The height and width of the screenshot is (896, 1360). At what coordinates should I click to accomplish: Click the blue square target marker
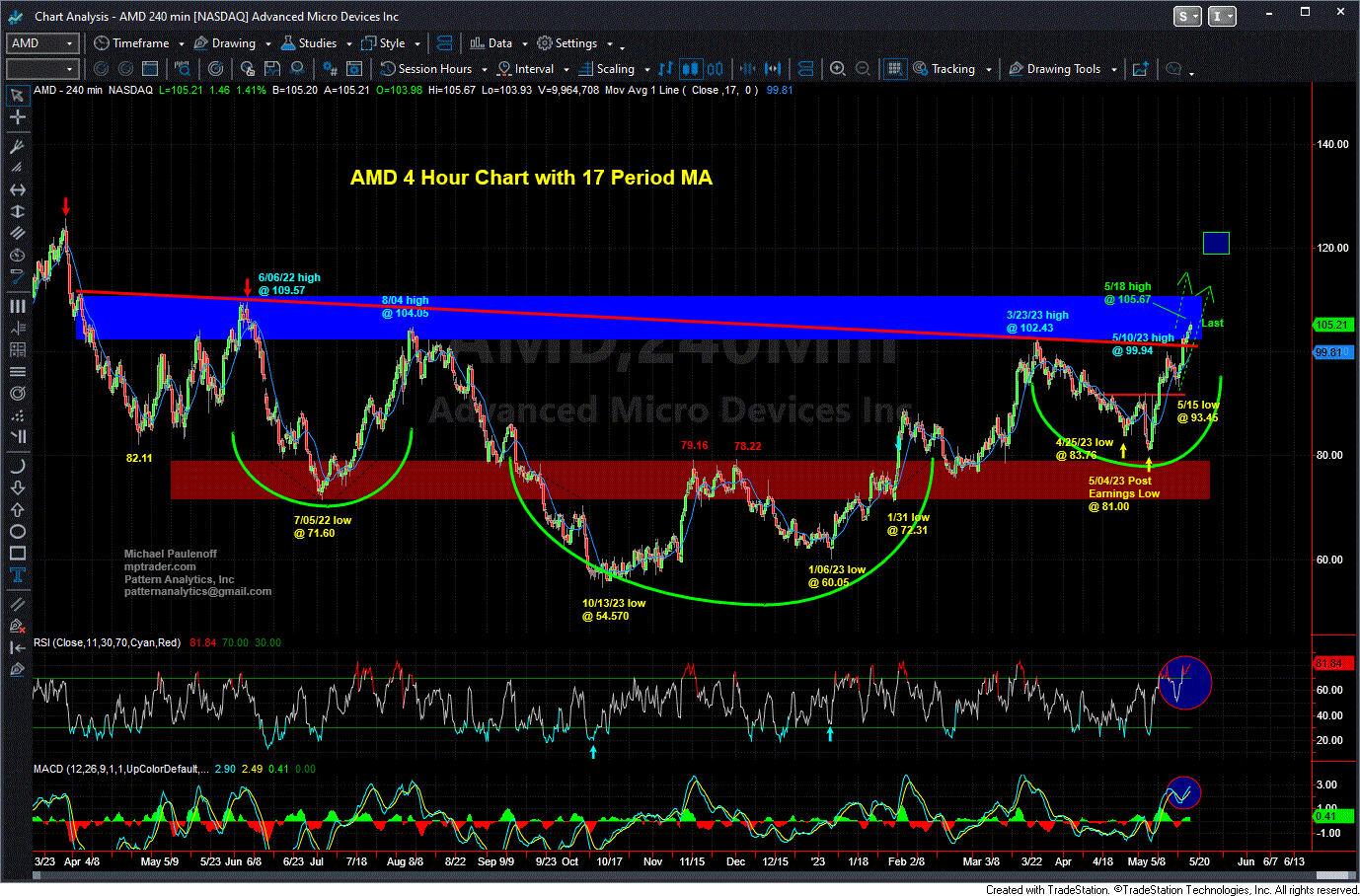coord(1216,243)
